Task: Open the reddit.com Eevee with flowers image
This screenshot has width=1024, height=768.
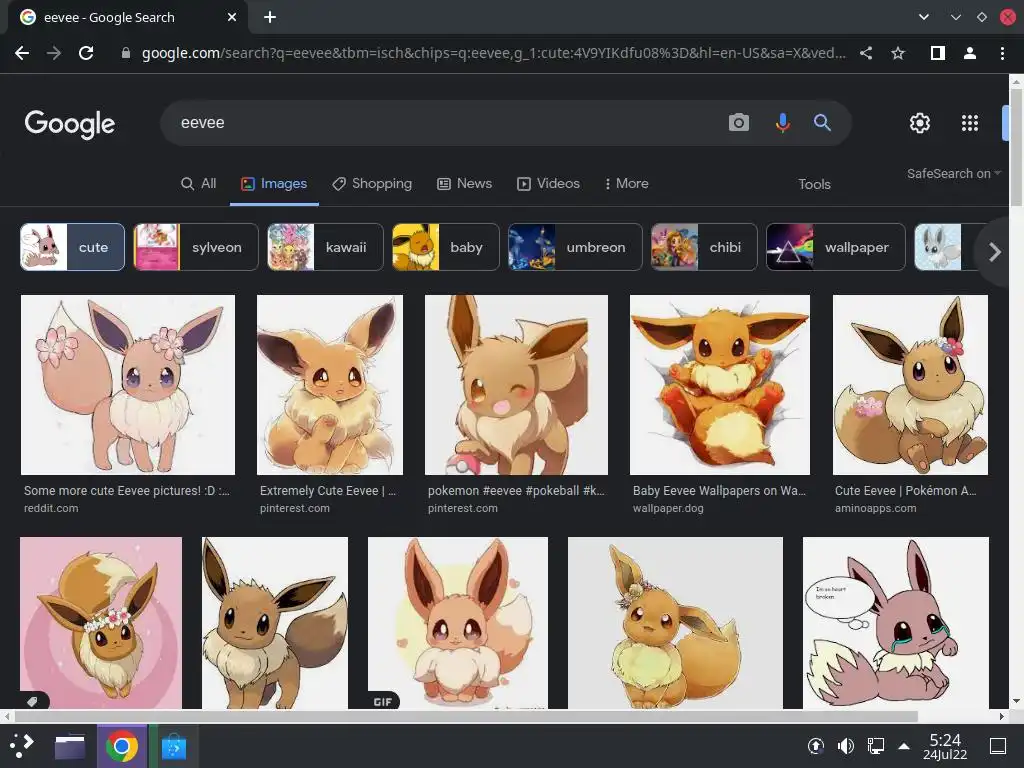Action: 128,385
